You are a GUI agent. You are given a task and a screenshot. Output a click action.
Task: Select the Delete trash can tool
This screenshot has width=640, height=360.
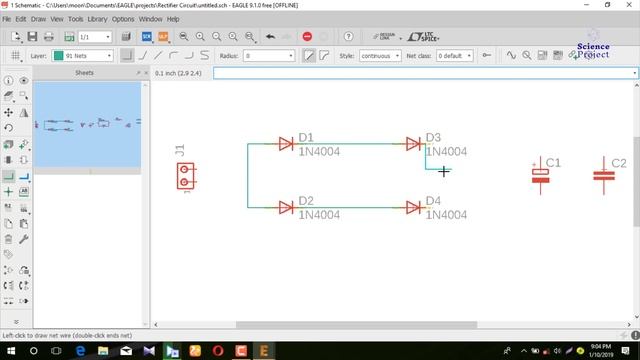click(x=8, y=239)
